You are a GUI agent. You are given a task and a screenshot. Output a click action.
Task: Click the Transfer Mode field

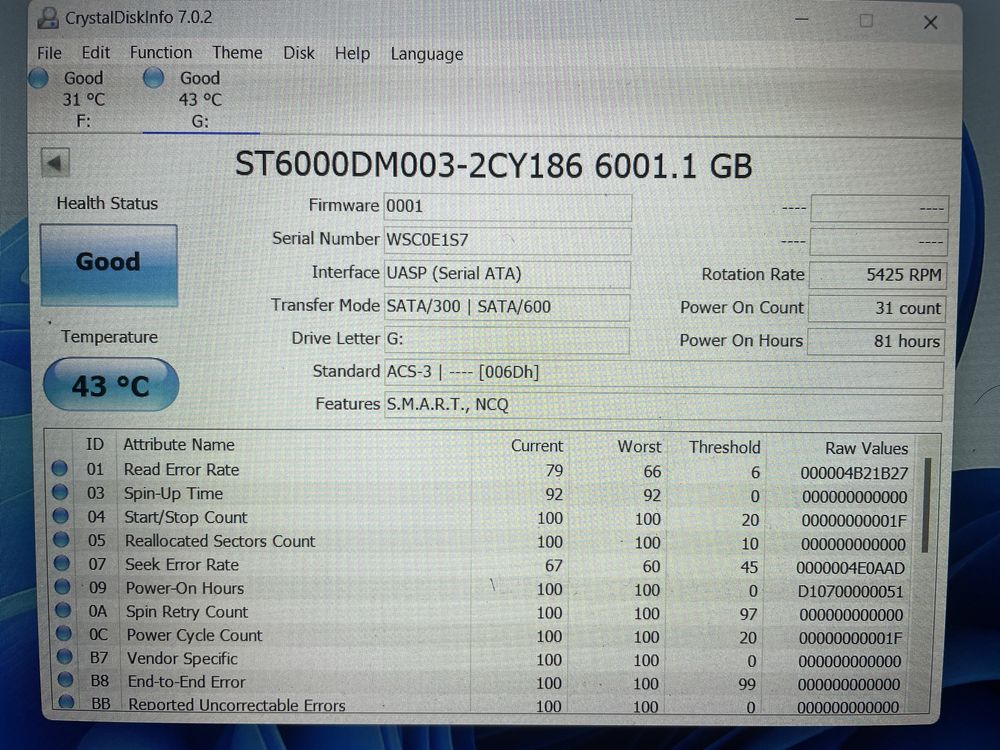506,307
